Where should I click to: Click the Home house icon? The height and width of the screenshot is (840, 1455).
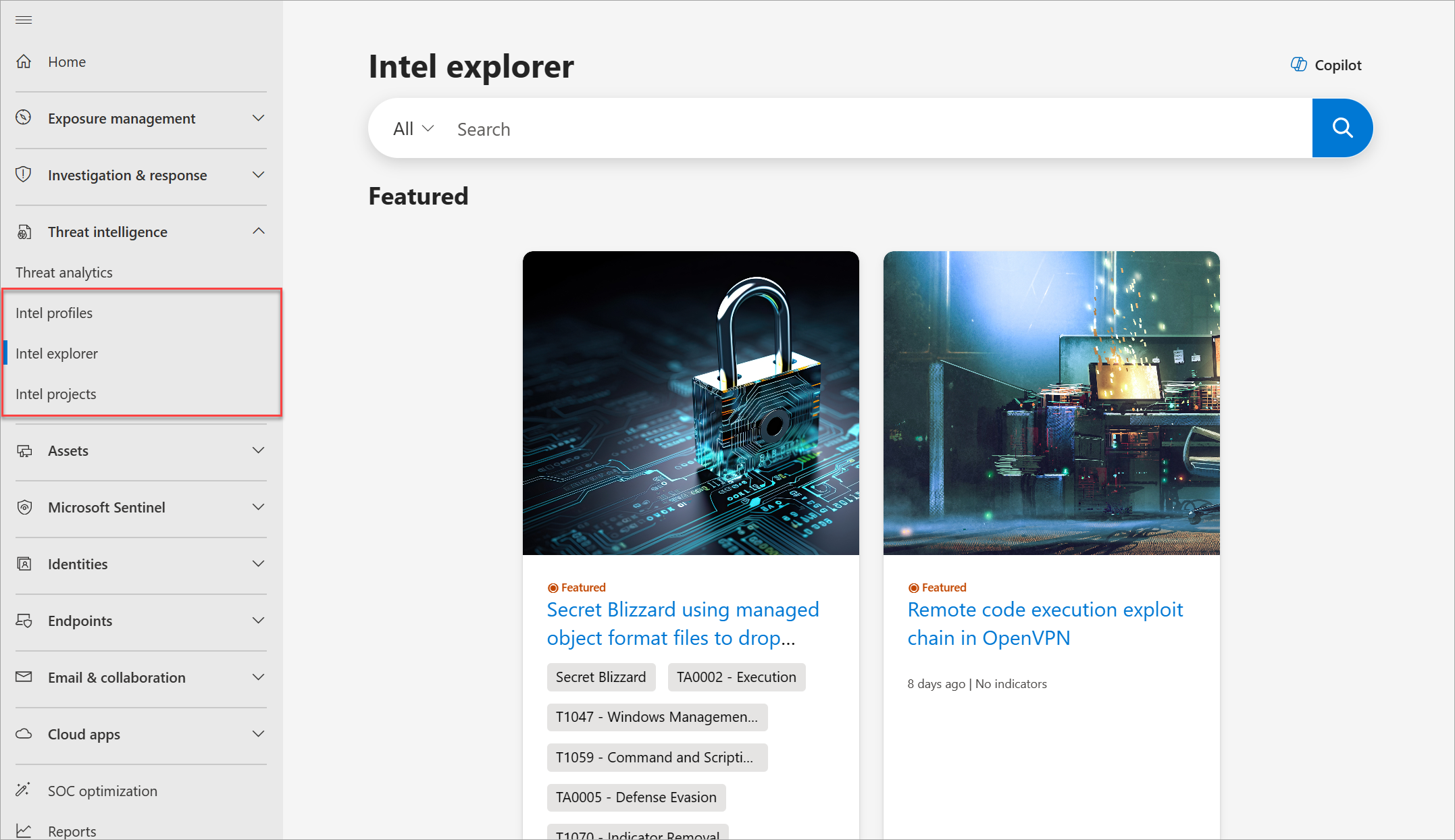click(x=24, y=61)
